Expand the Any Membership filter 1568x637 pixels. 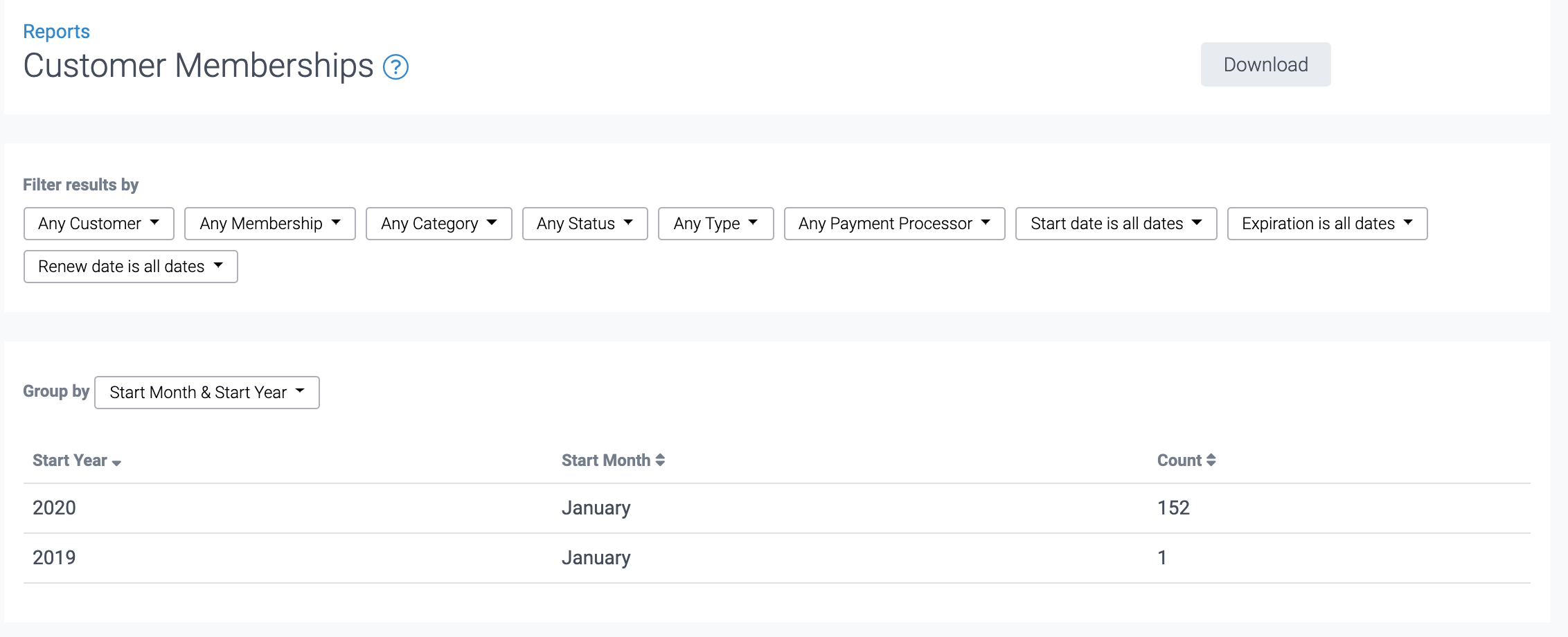click(x=269, y=224)
